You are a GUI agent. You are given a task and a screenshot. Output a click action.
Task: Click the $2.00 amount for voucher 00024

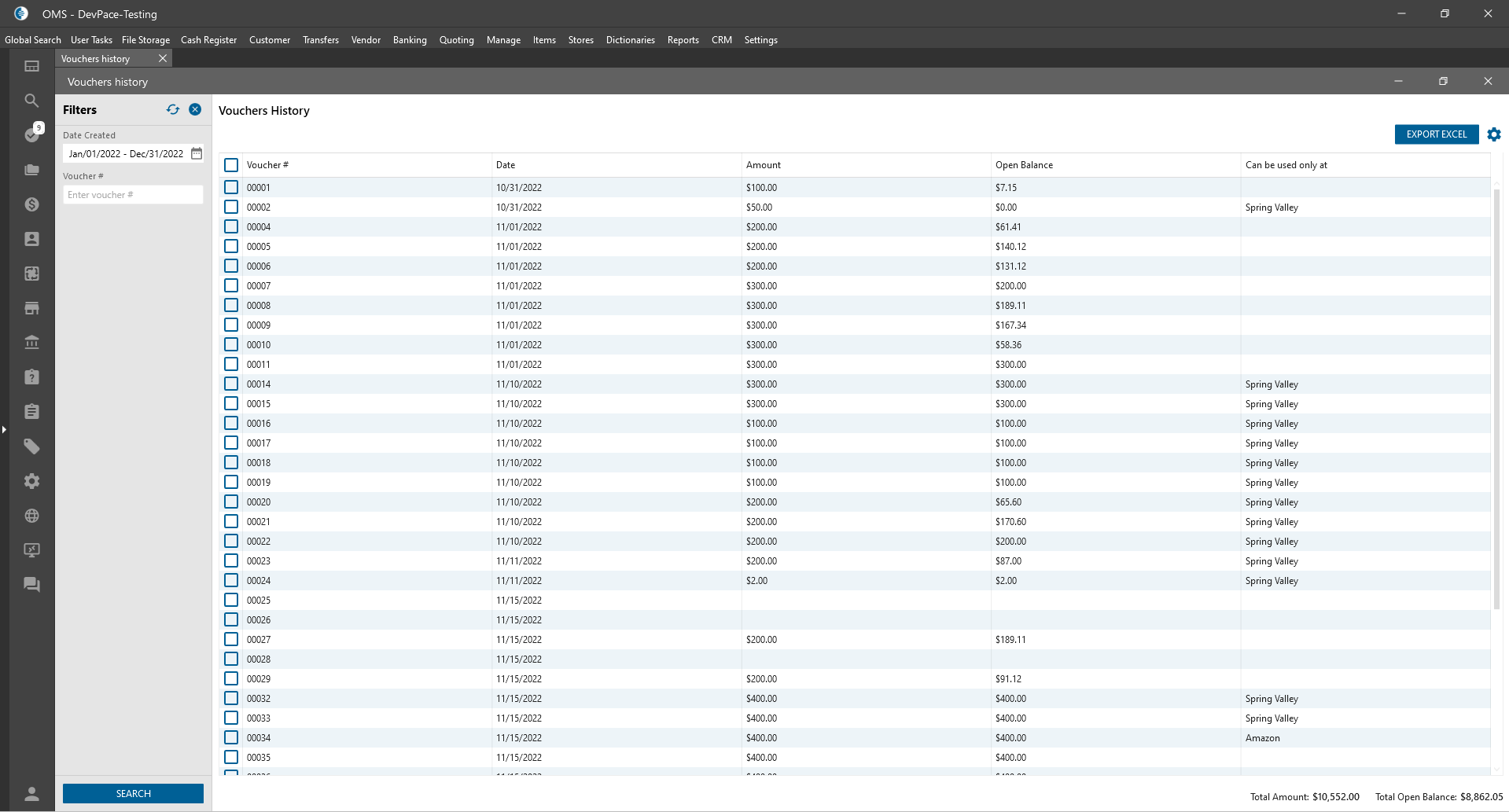(x=756, y=580)
